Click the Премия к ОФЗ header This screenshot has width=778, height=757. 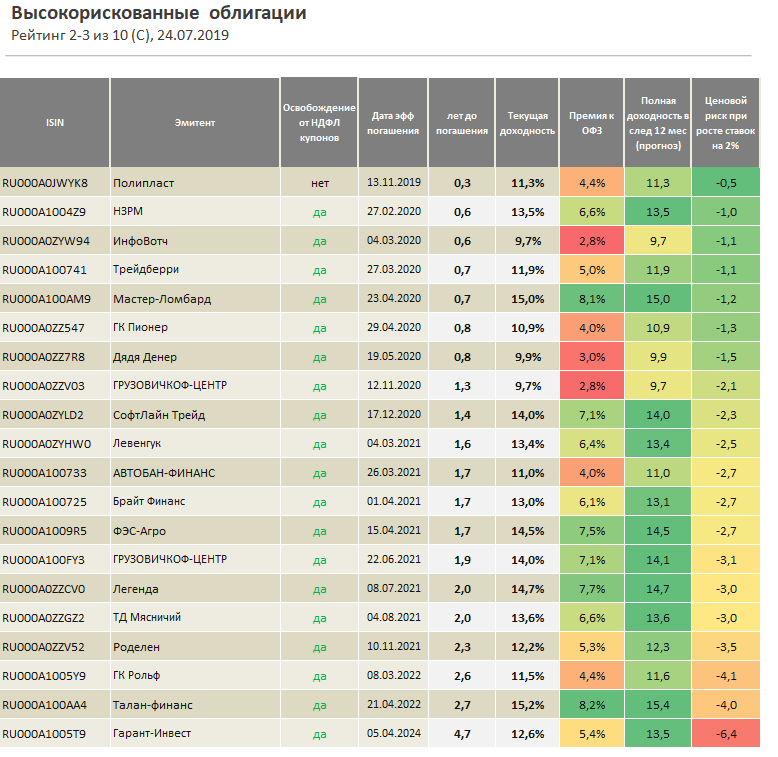click(591, 122)
